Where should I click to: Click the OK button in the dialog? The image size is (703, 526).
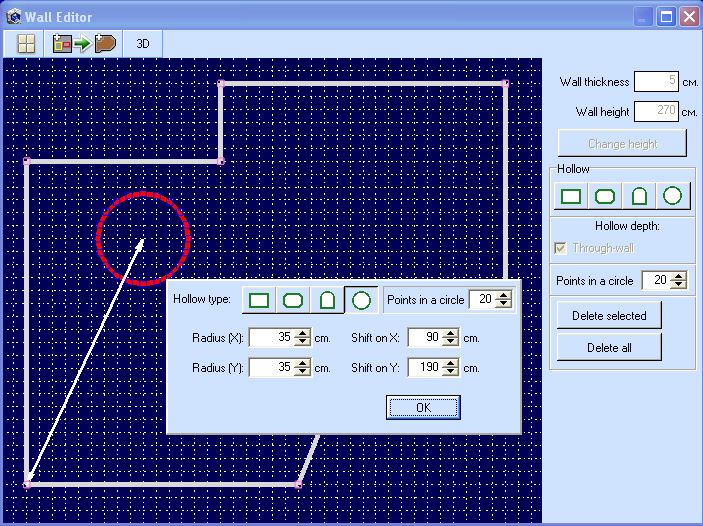[423, 407]
